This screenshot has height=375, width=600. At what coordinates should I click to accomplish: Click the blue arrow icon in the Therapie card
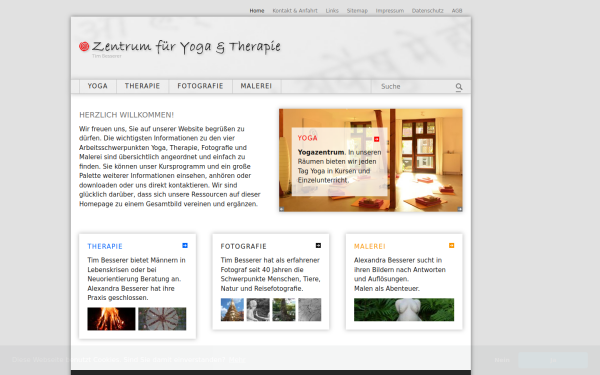(185, 245)
